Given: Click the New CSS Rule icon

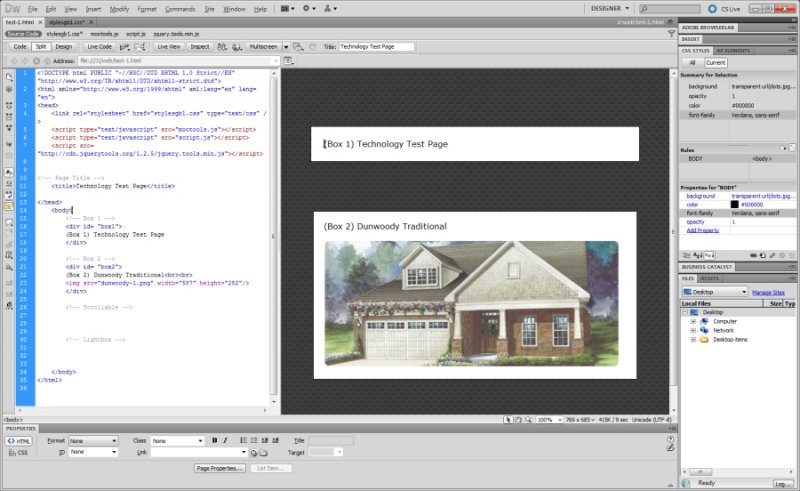Looking at the screenshot, I should coord(763,255).
